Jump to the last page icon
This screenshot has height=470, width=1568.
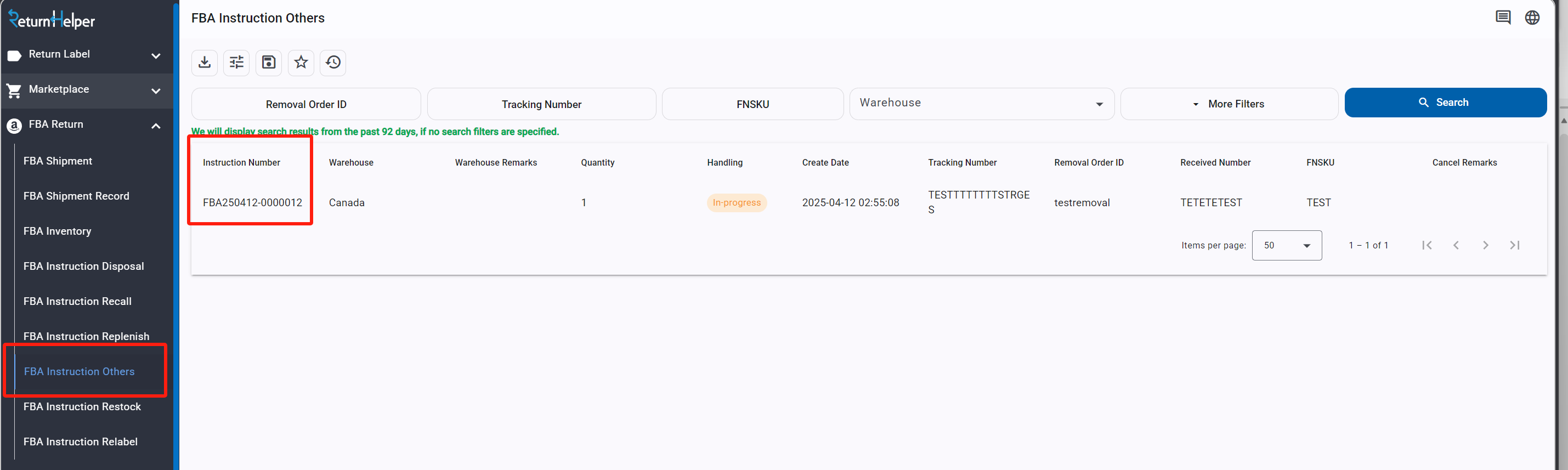click(1514, 245)
